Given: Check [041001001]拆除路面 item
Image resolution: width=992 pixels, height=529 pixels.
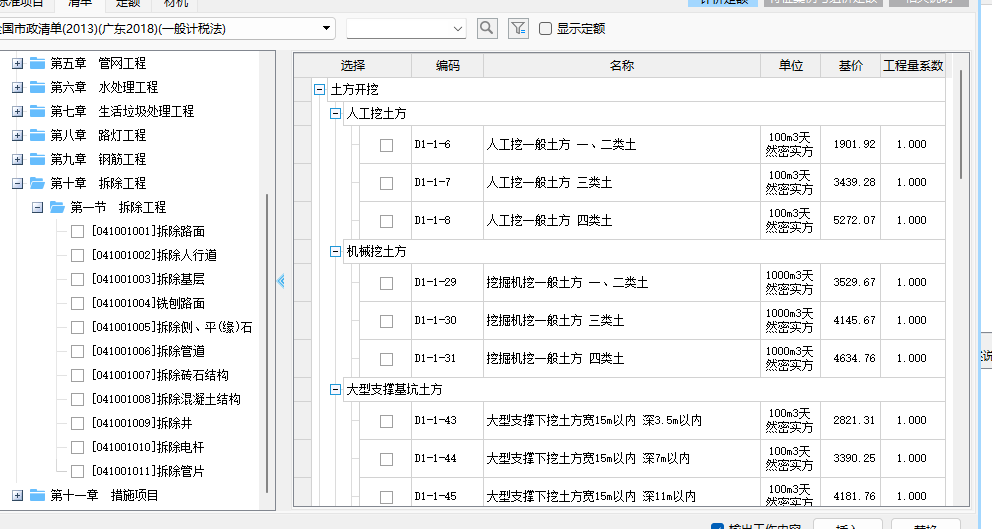Looking at the screenshot, I should (x=77, y=232).
